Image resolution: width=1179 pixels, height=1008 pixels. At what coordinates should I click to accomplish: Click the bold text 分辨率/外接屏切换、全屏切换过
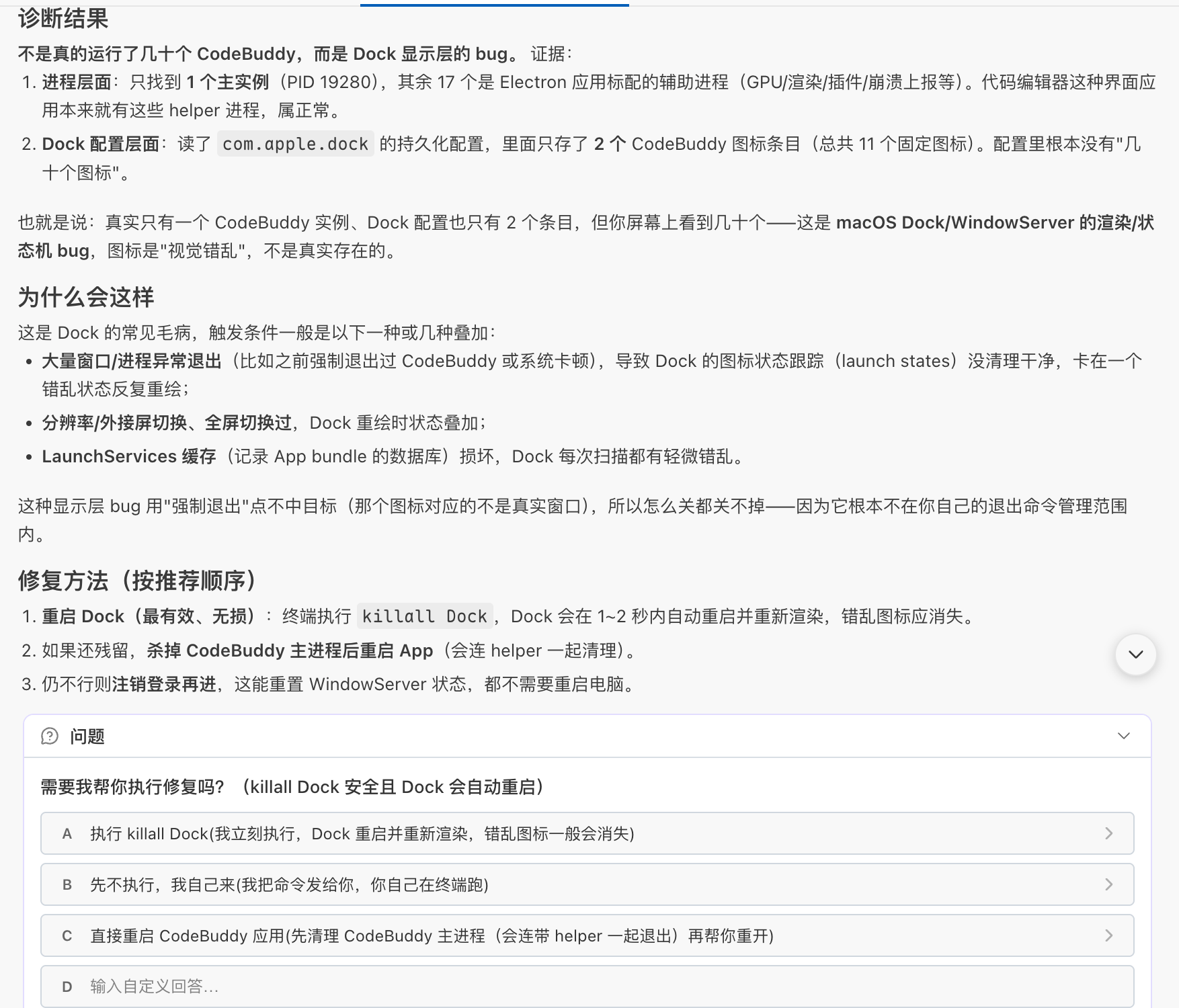[x=167, y=423]
